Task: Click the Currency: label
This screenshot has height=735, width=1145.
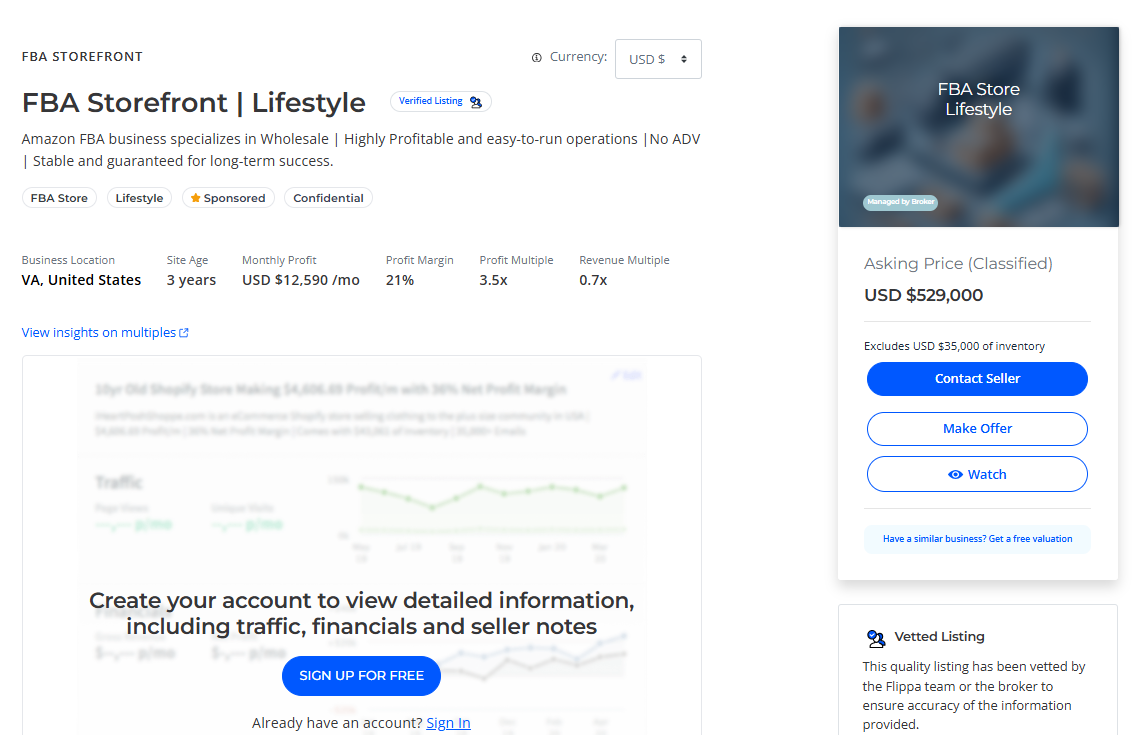Action: click(x=578, y=57)
